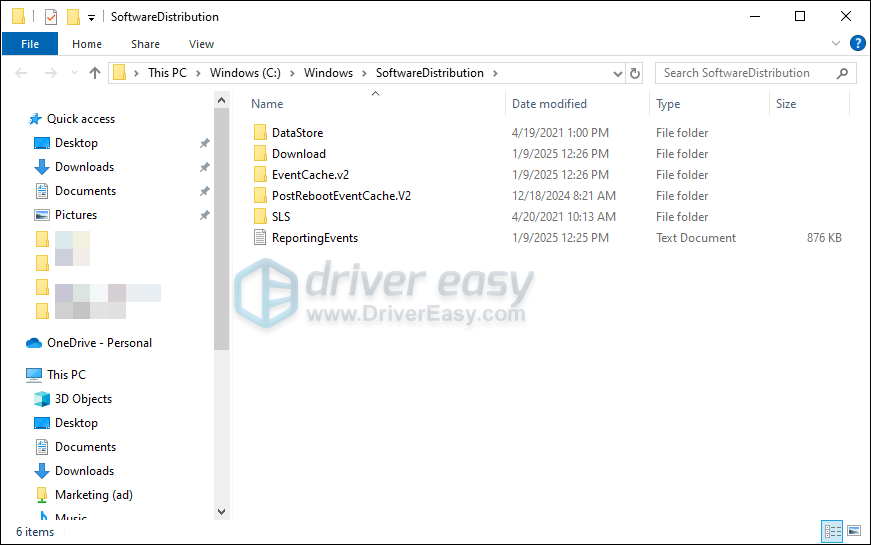
Task: Click the folder icon in address bar
Action: (119, 73)
